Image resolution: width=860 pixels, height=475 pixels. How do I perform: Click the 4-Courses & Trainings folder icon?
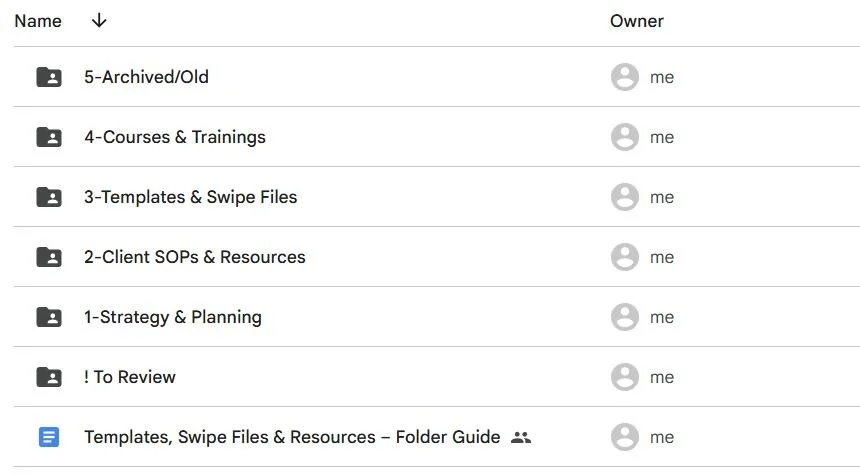pos(48,137)
